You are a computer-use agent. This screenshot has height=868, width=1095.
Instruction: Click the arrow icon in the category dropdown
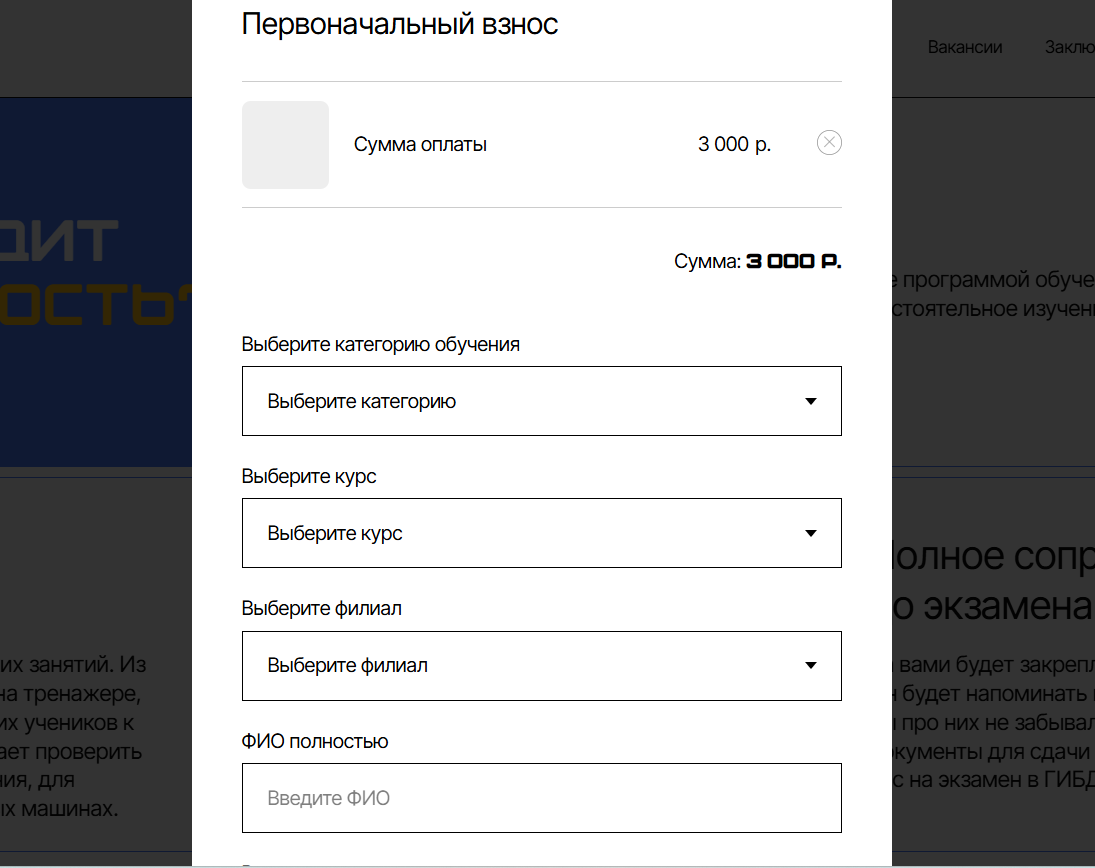click(x=810, y=402)
